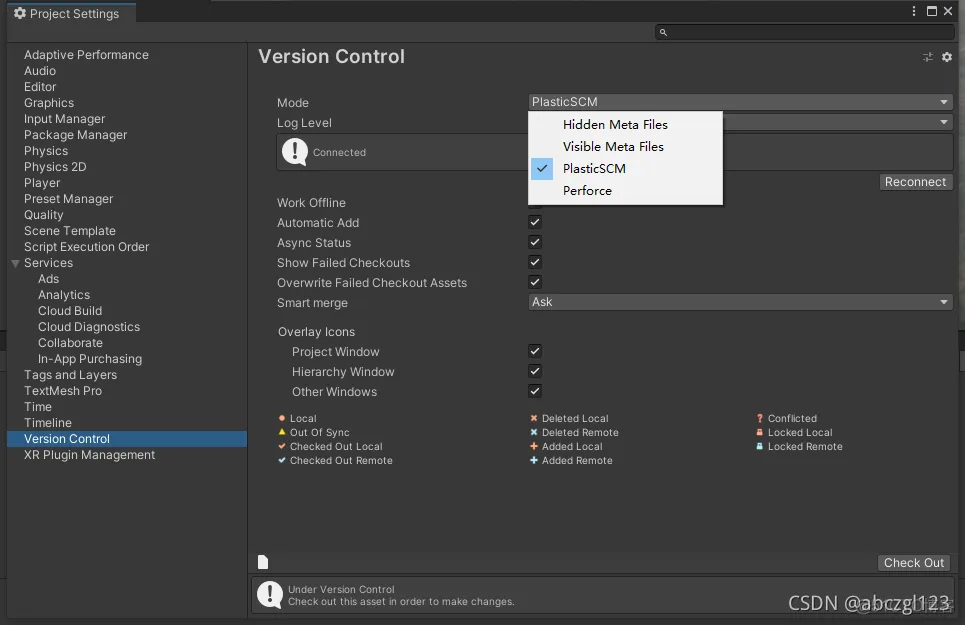Viewport: 965px width, 625px height.
Task: Open Collaborate under Services
Action: click(70, 343)
